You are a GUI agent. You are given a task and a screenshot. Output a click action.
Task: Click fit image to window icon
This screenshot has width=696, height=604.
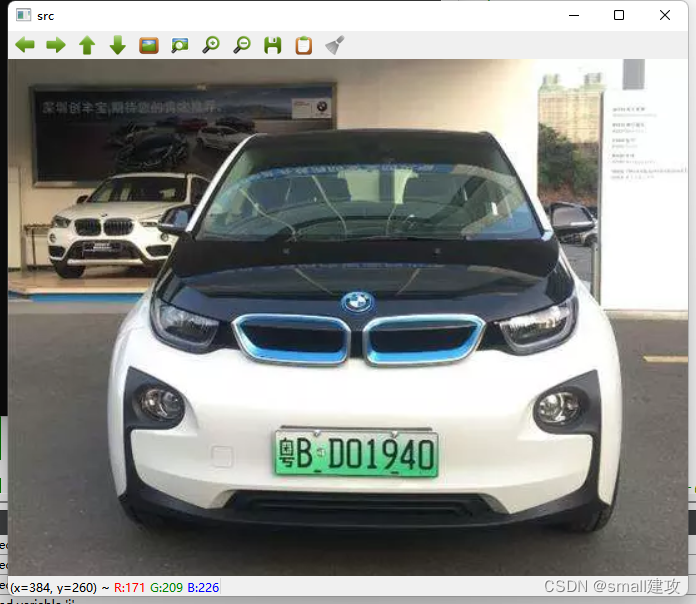tap(180, 45)
